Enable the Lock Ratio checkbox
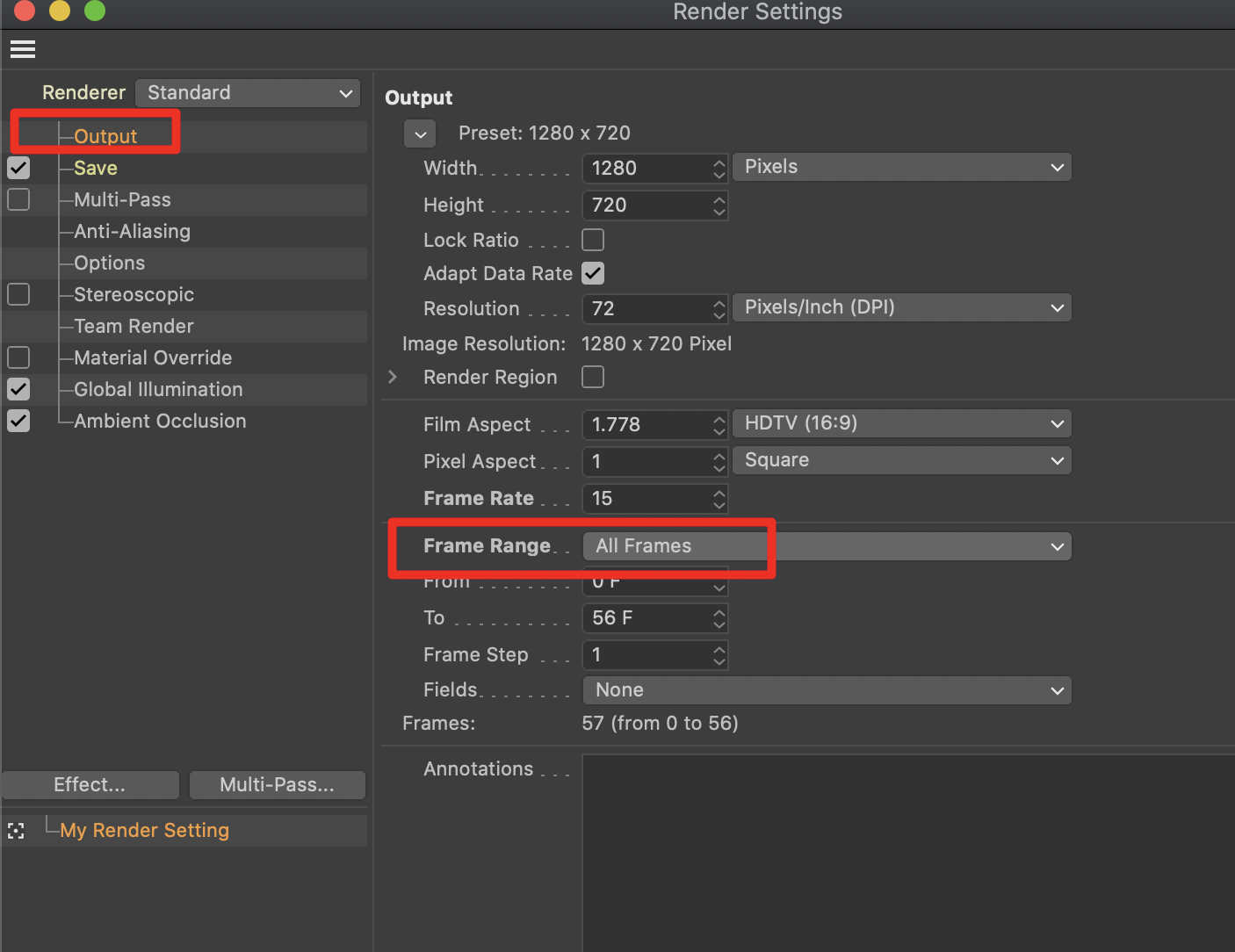This screenshot has width=1235, height=952. (x=593, y=240)
